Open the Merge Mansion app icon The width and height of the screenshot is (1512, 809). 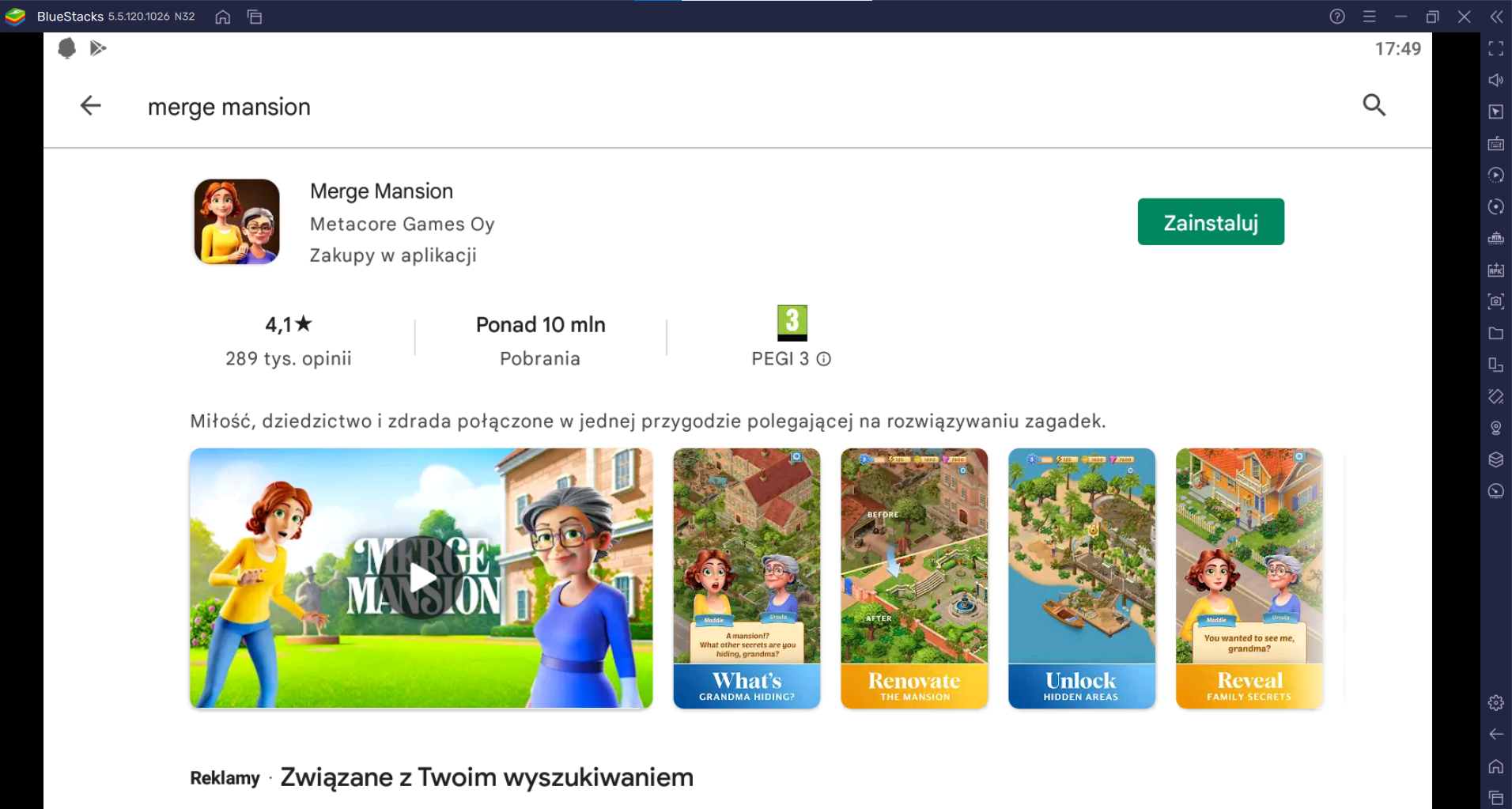[236, 221]
